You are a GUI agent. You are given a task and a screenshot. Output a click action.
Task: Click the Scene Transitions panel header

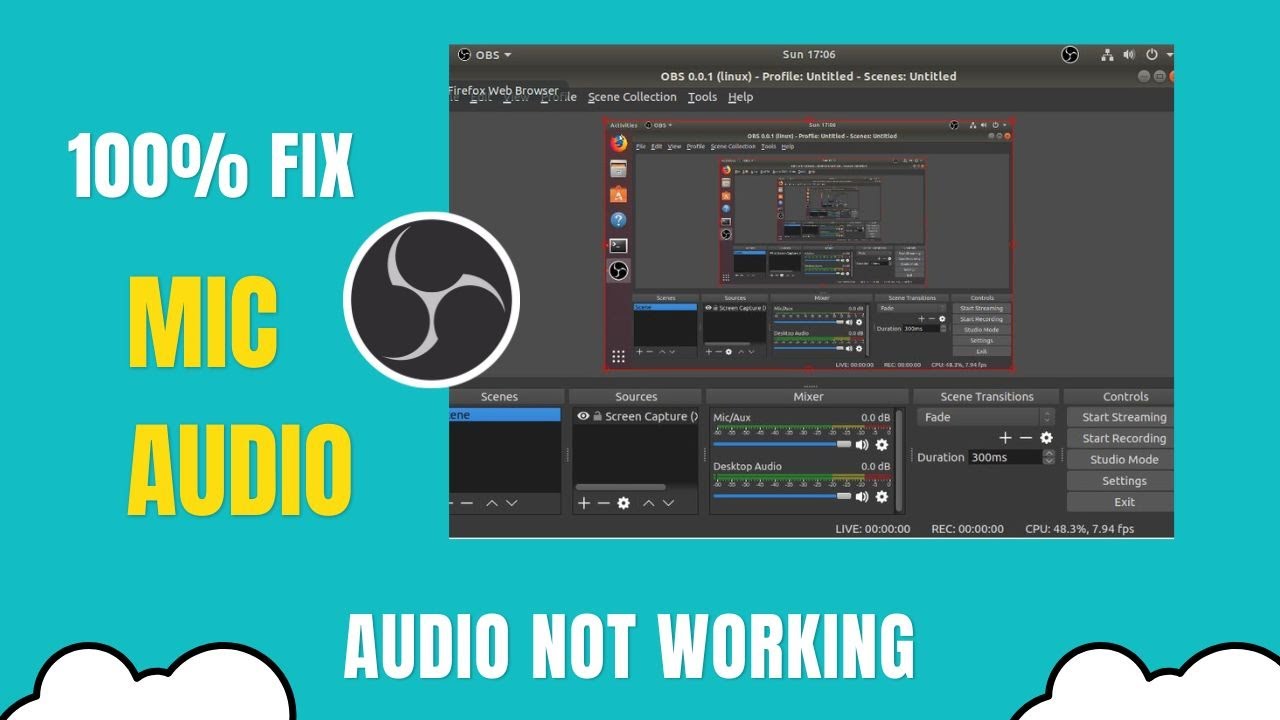point(986,397)
